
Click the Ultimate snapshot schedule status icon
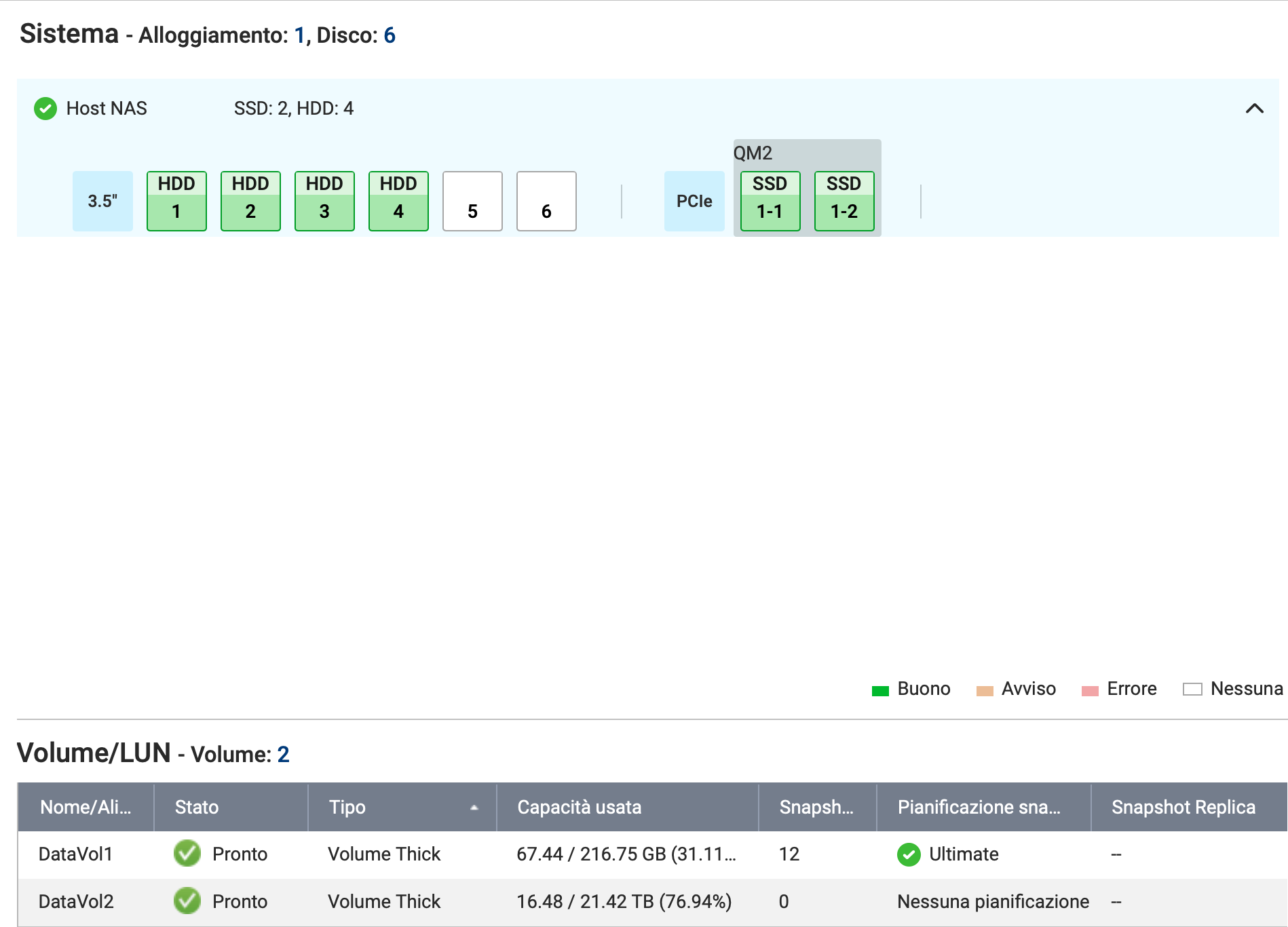click(909, 854)
